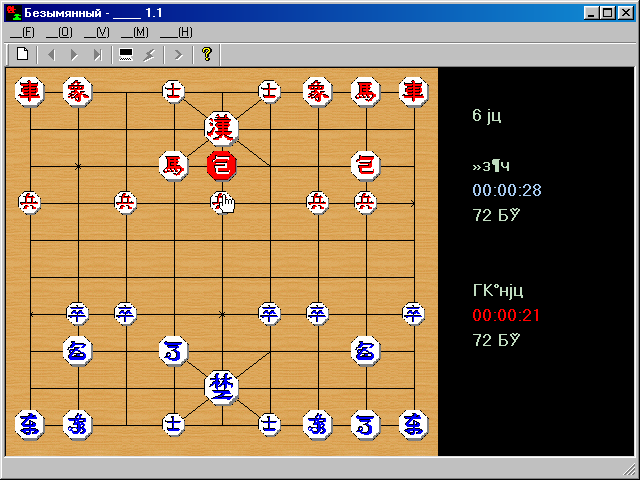Click the application icon in the title bar

click(14, 13)
